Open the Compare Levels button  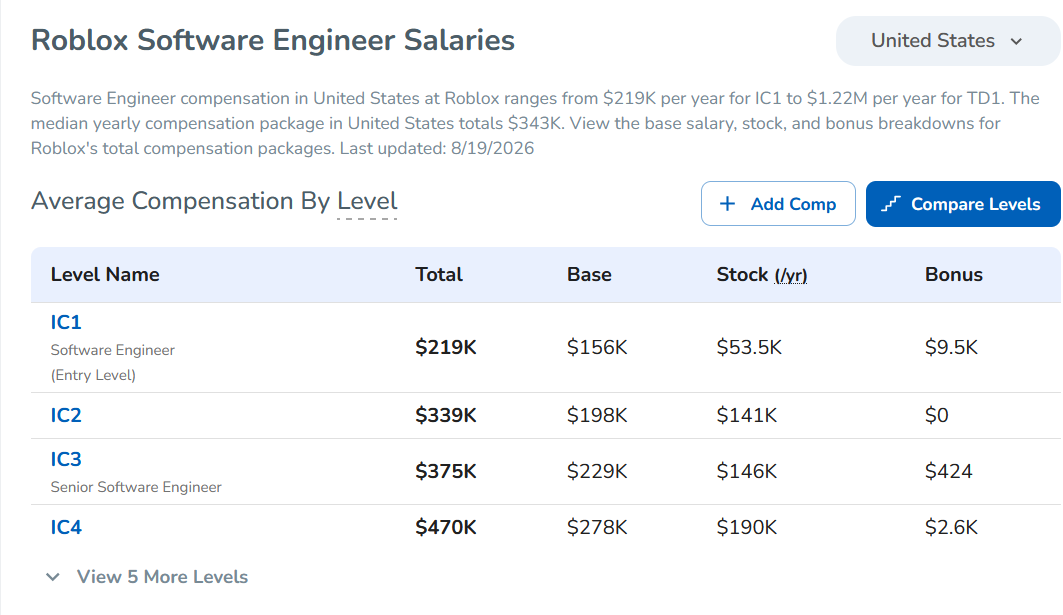pos(963,203)
